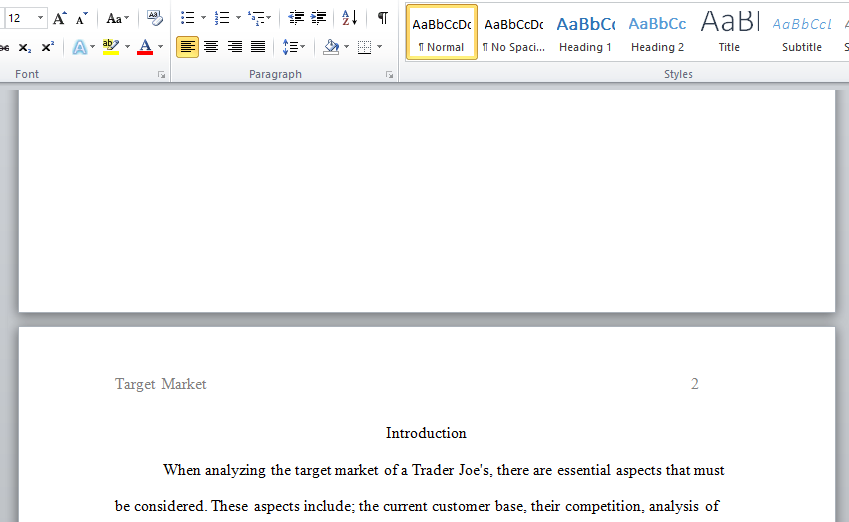Click the word Trader in the paragraph
849x522 pixels.
(x=433, y=470)
